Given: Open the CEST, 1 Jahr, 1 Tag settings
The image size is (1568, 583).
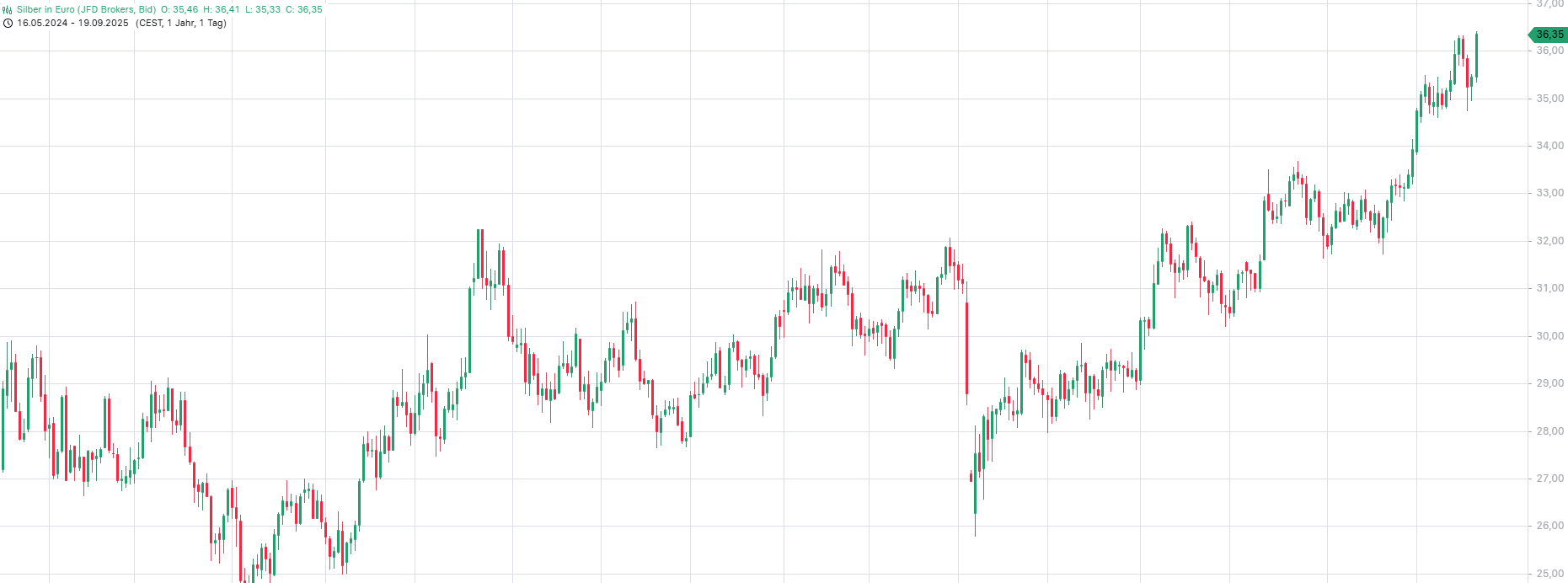Looking at the screenshot, I should (x=180, y=23).
